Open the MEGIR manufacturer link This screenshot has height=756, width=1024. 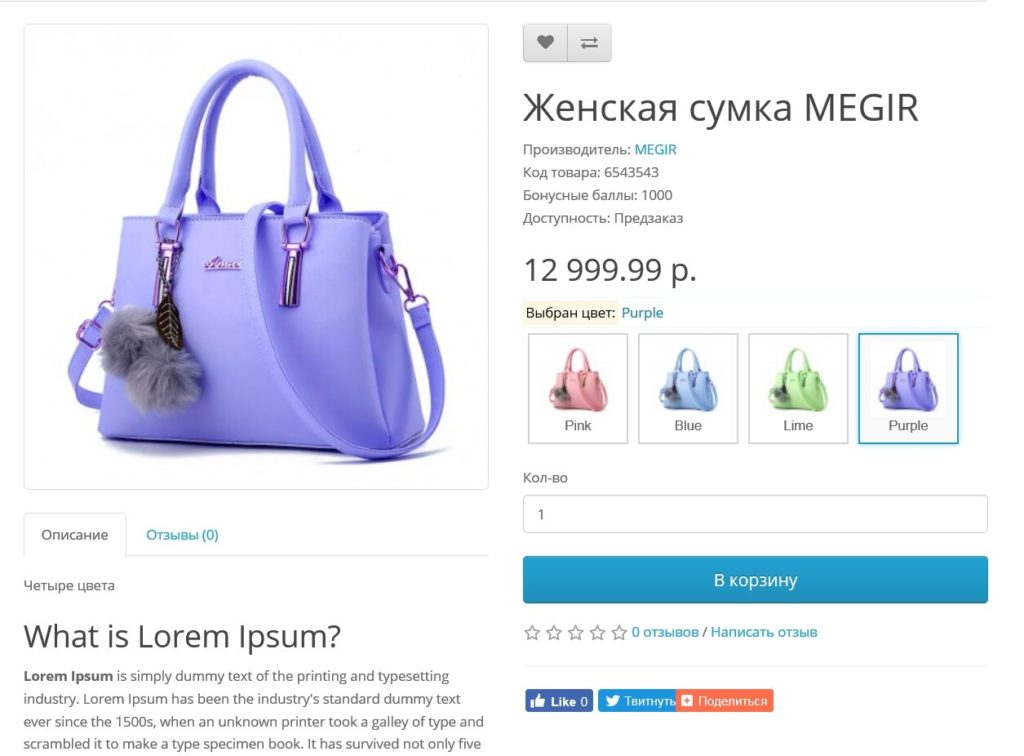[x=655, y=150]
